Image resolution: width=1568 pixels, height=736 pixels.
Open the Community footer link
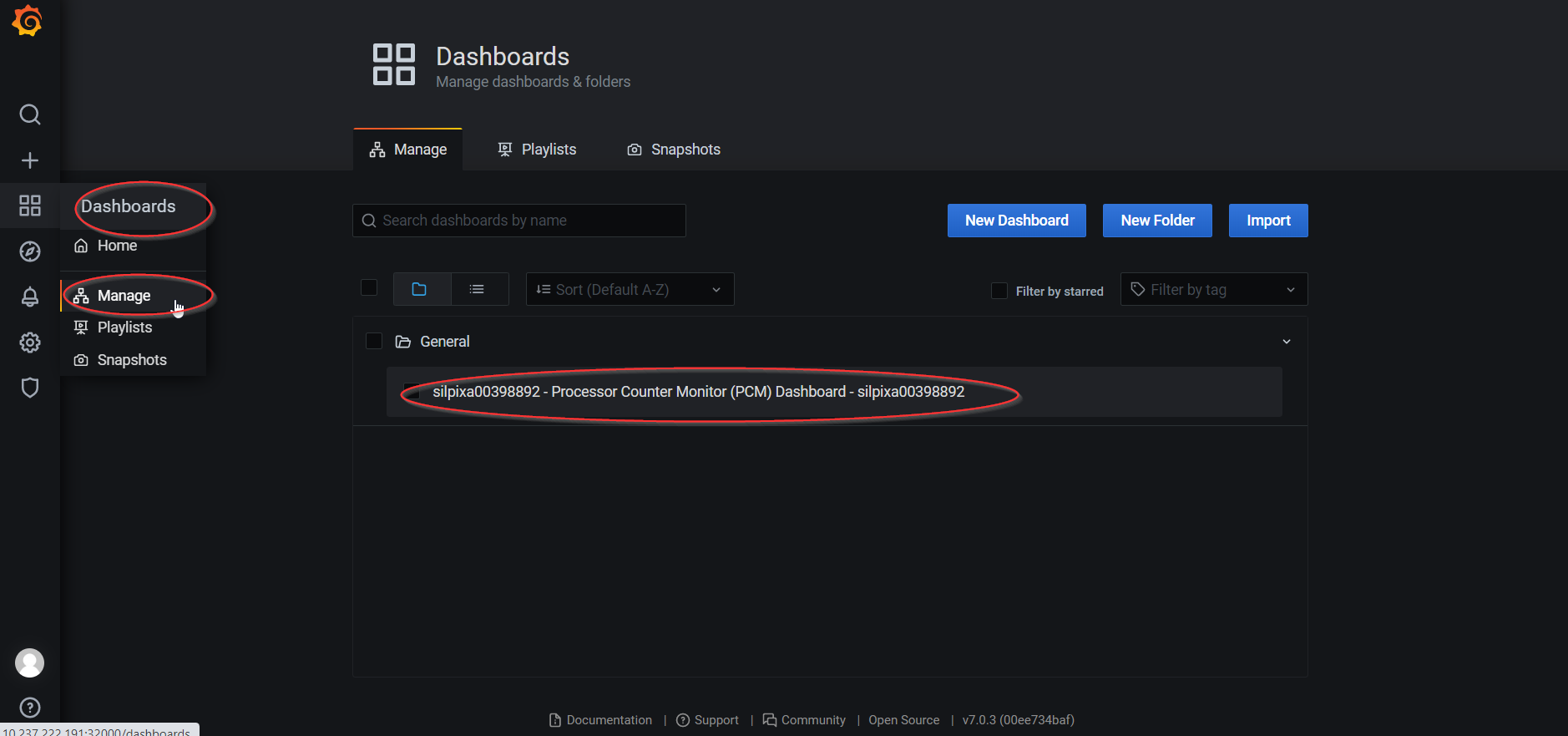[x=804, y=720]
